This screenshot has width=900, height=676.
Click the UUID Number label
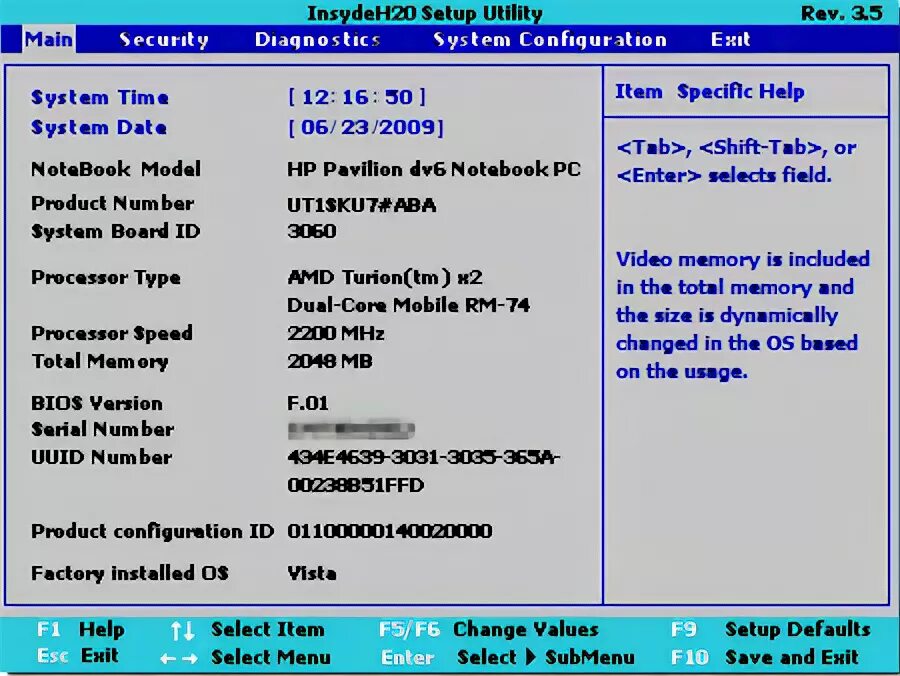click(x=101, y=457)
